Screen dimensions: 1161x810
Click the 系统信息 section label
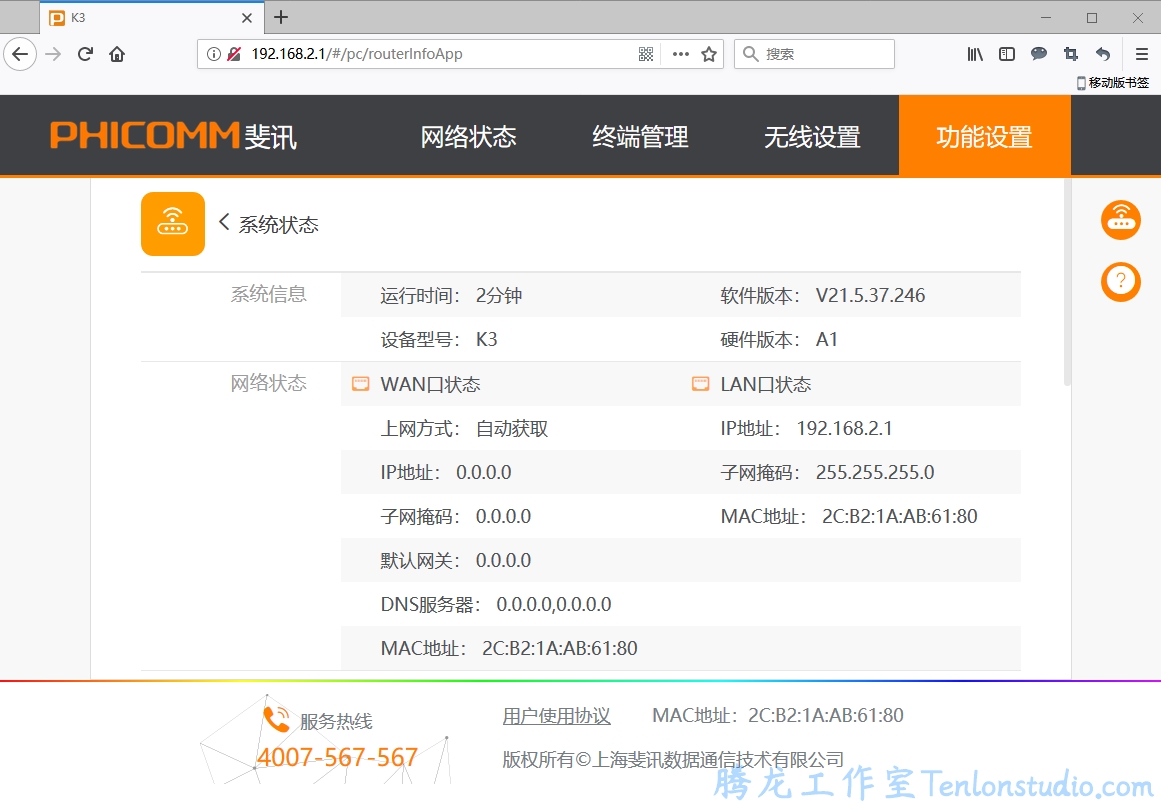point(269,294)
